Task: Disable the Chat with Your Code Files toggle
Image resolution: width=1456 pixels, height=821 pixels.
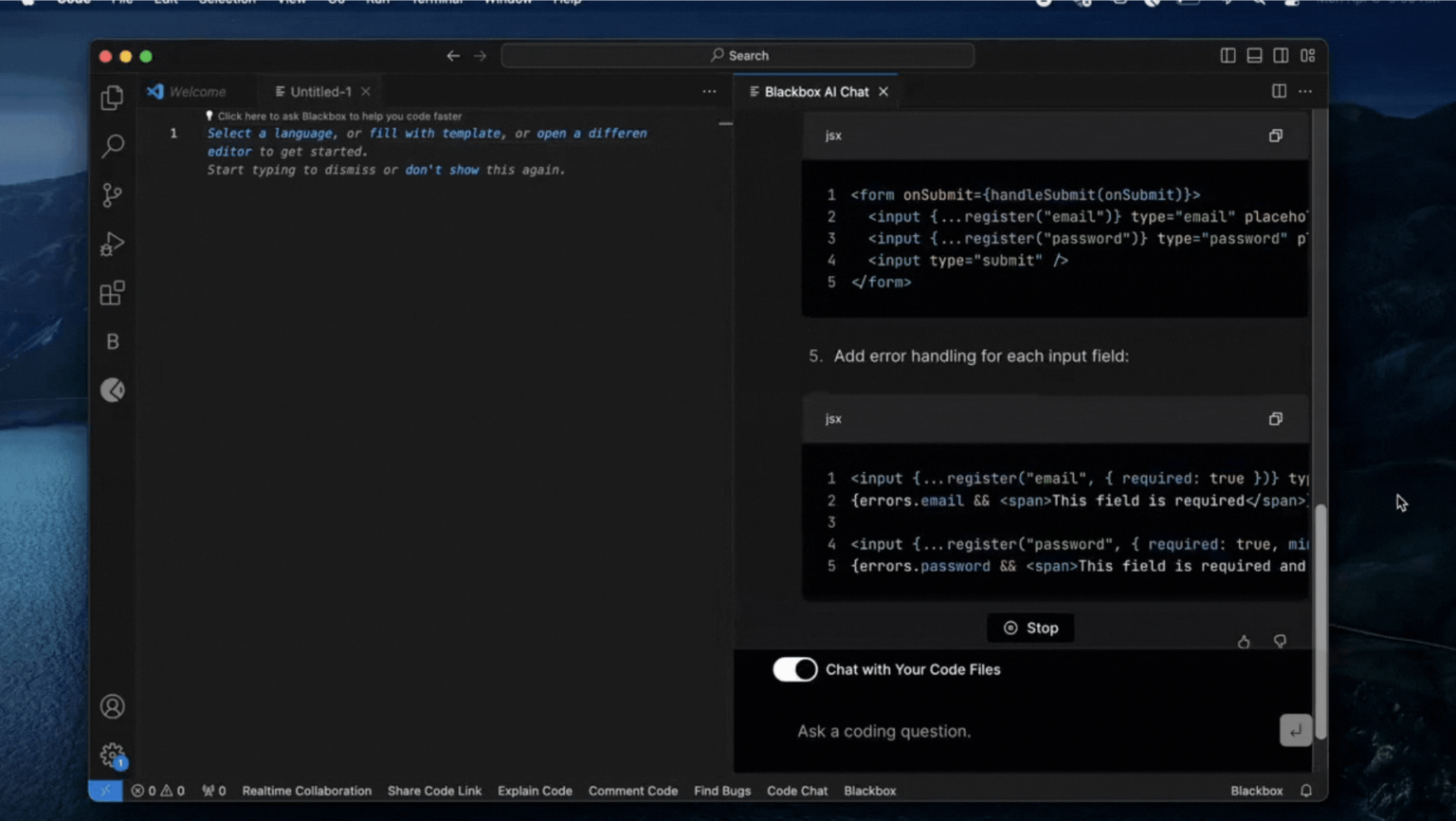Action: (x=794, y=669)
